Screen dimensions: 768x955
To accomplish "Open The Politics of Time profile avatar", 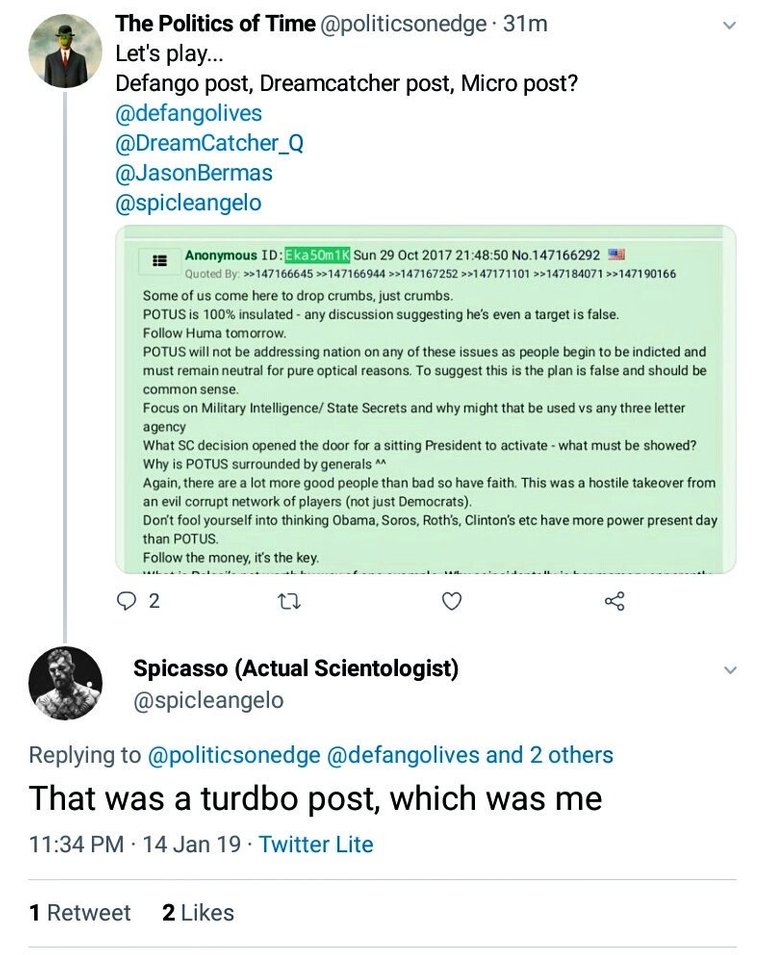I will click(65, 51).
